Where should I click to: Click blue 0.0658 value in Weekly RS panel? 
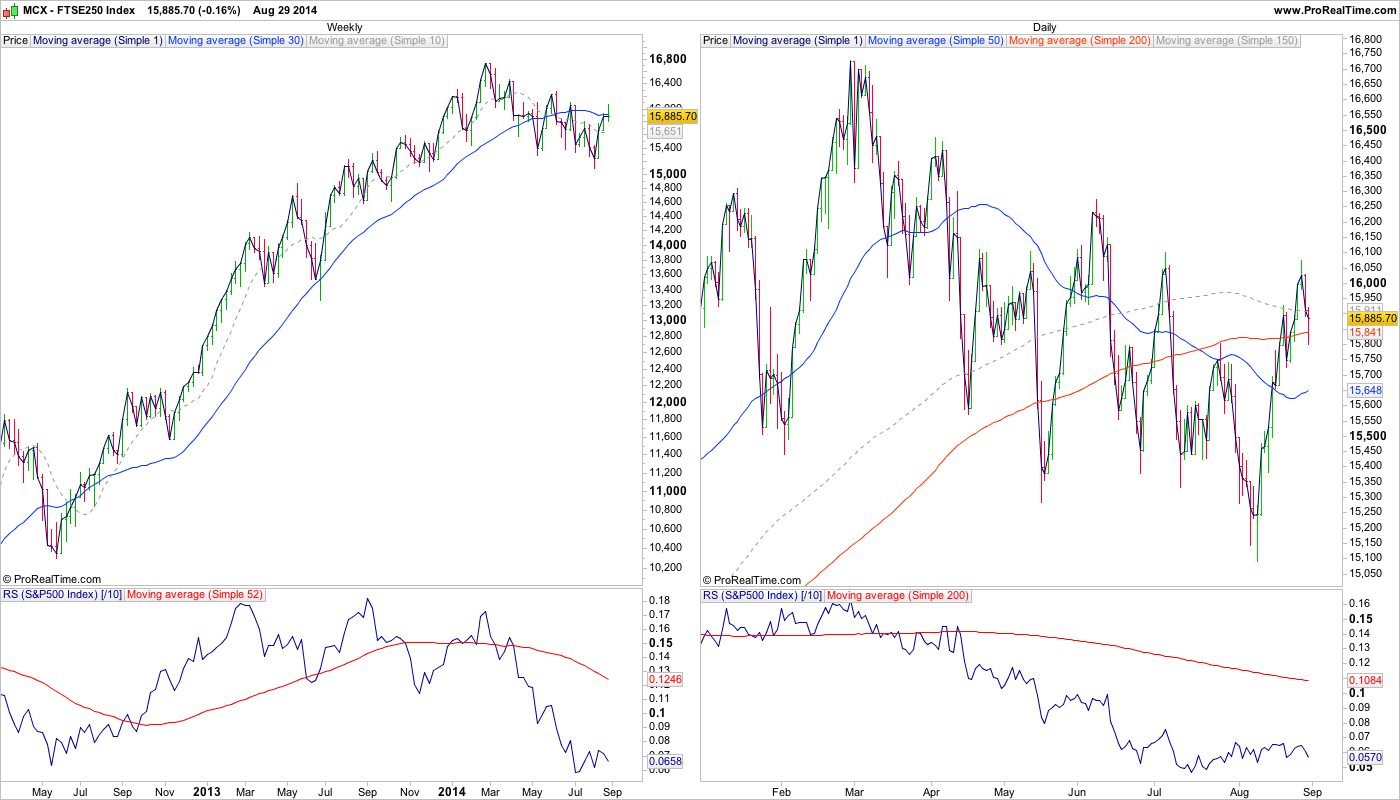point(665,761)
